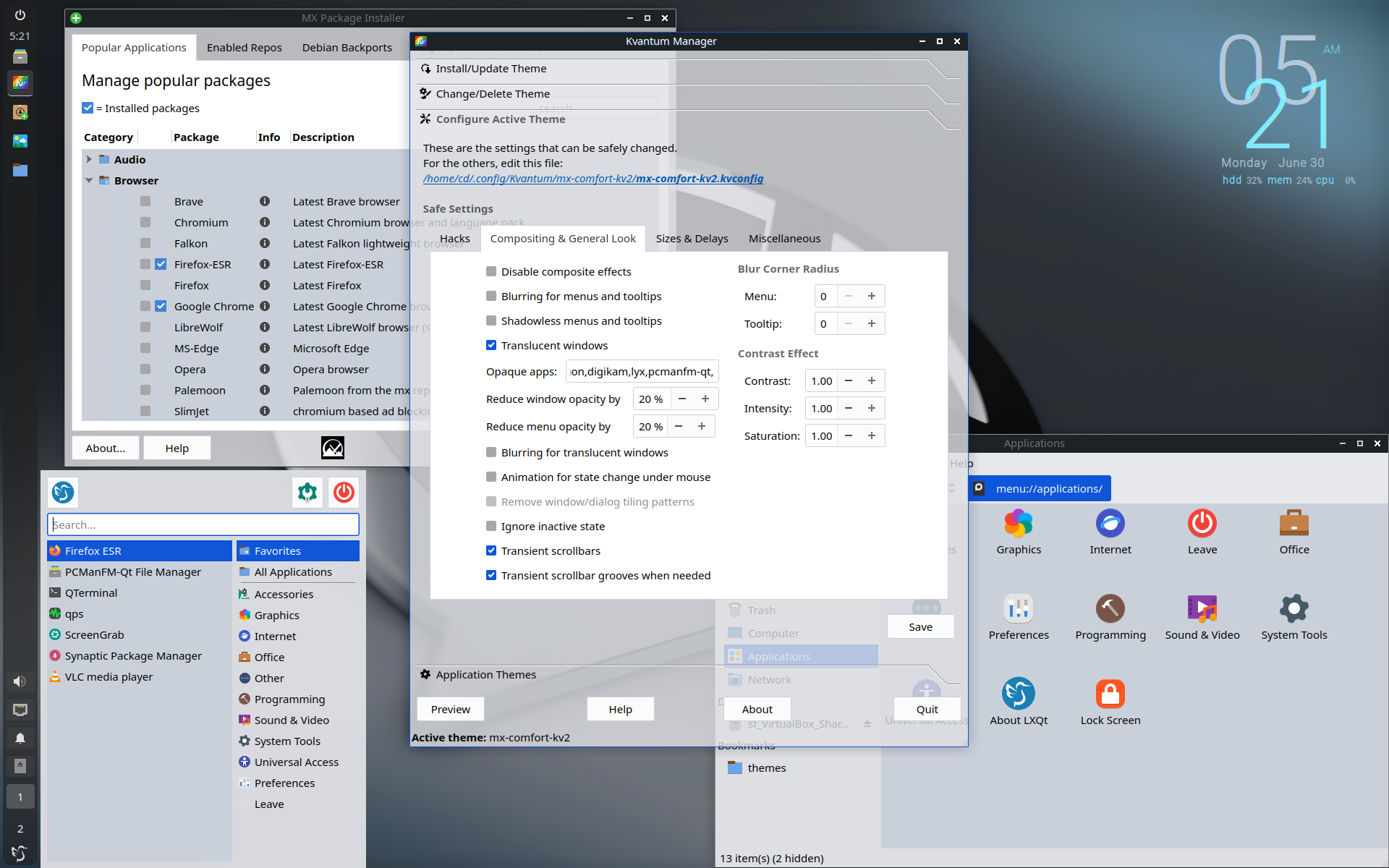Click the red power button in the application menu
The image size is (1389, 868).
[x=344, y=493]
